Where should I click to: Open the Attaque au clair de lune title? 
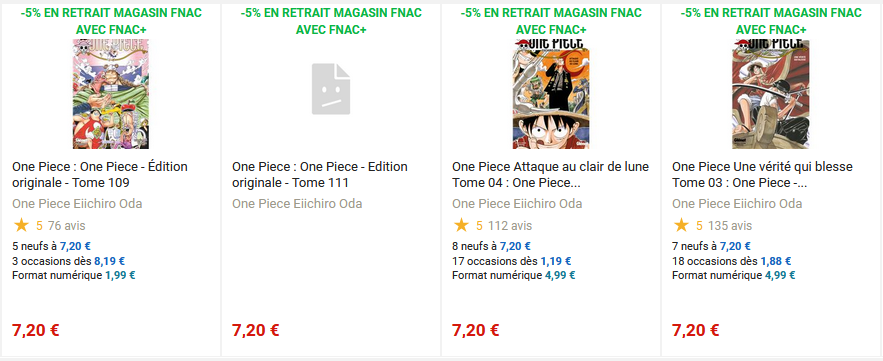click(x=551, y=175)
